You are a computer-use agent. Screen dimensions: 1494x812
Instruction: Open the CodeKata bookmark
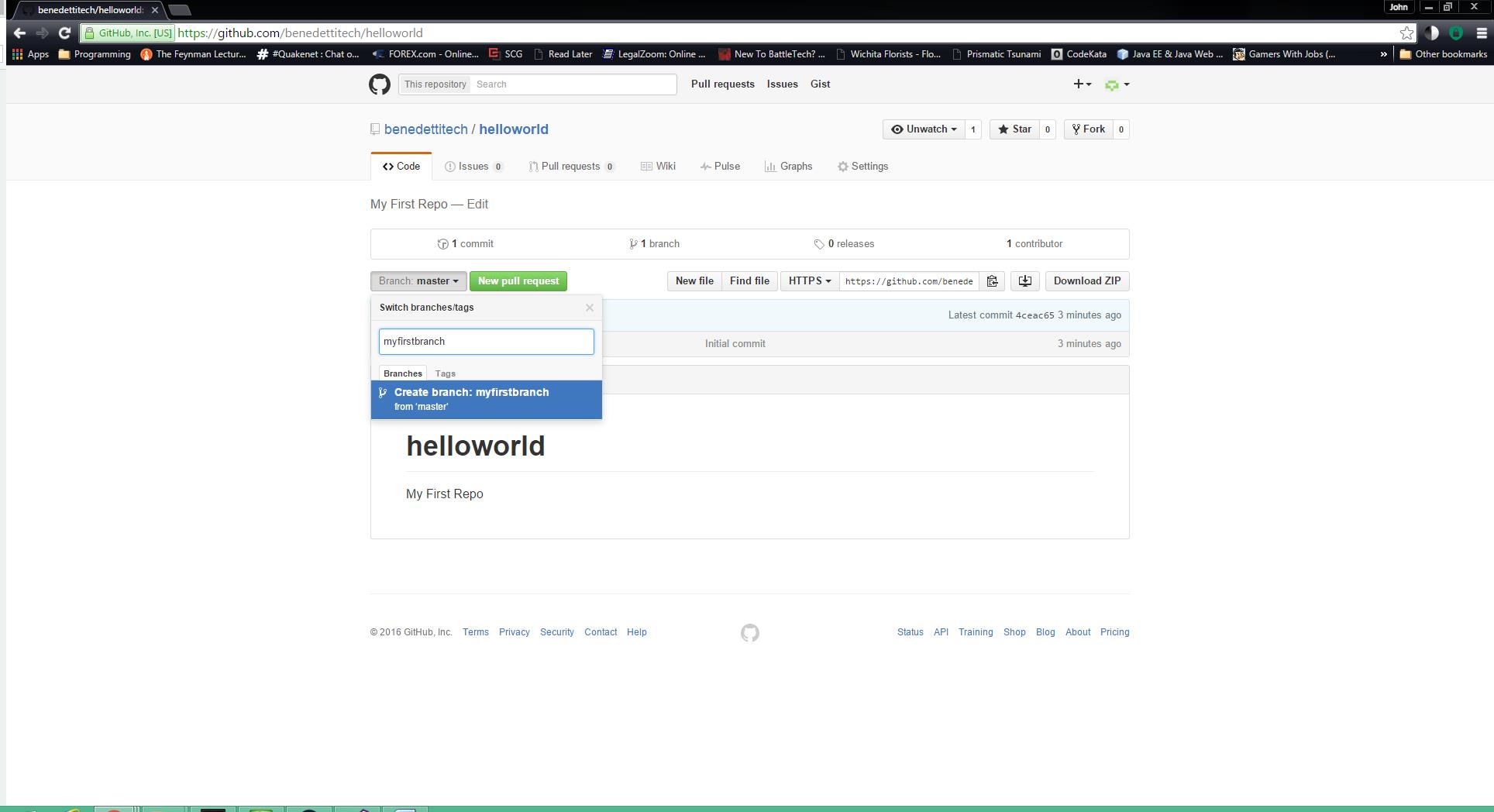click(x=1079, y=54)
